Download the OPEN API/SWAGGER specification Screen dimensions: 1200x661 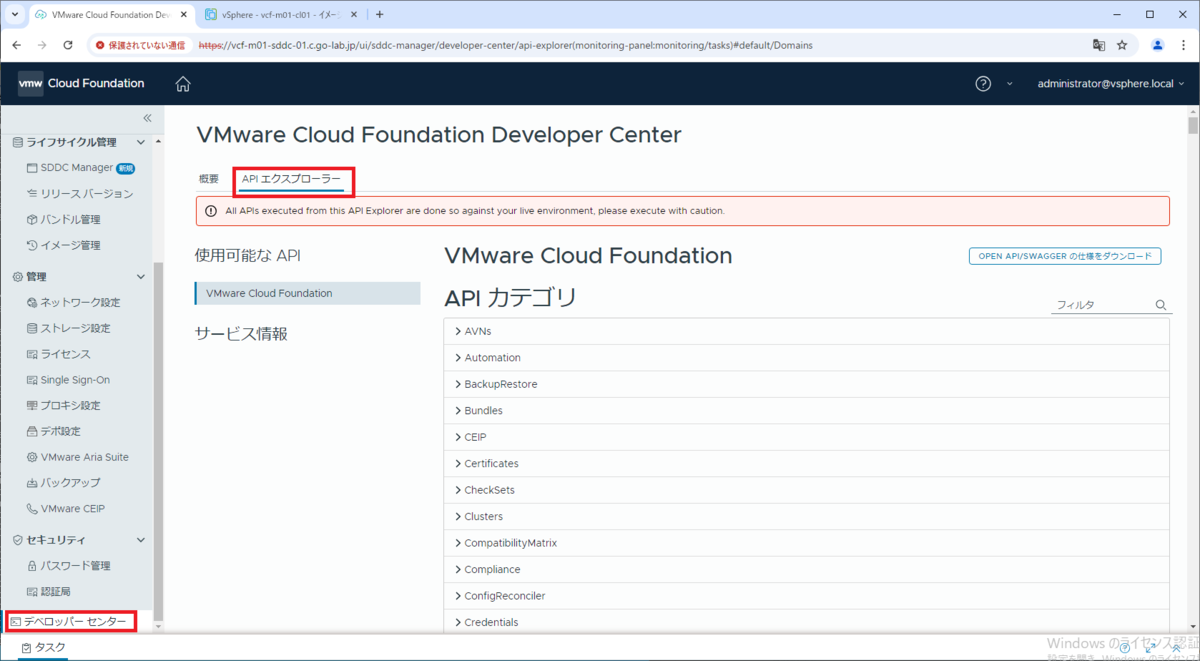pyautogui.click(x=1065, y=256)
